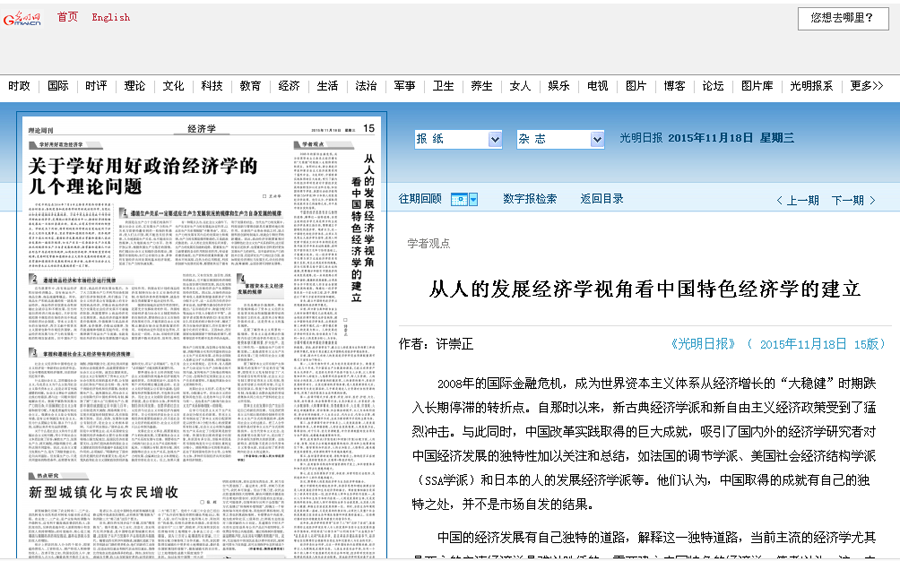This screenshot has width=900, height=561.
Task: Open the 光明报系 navigation item
Action: (x=811, y=86)
